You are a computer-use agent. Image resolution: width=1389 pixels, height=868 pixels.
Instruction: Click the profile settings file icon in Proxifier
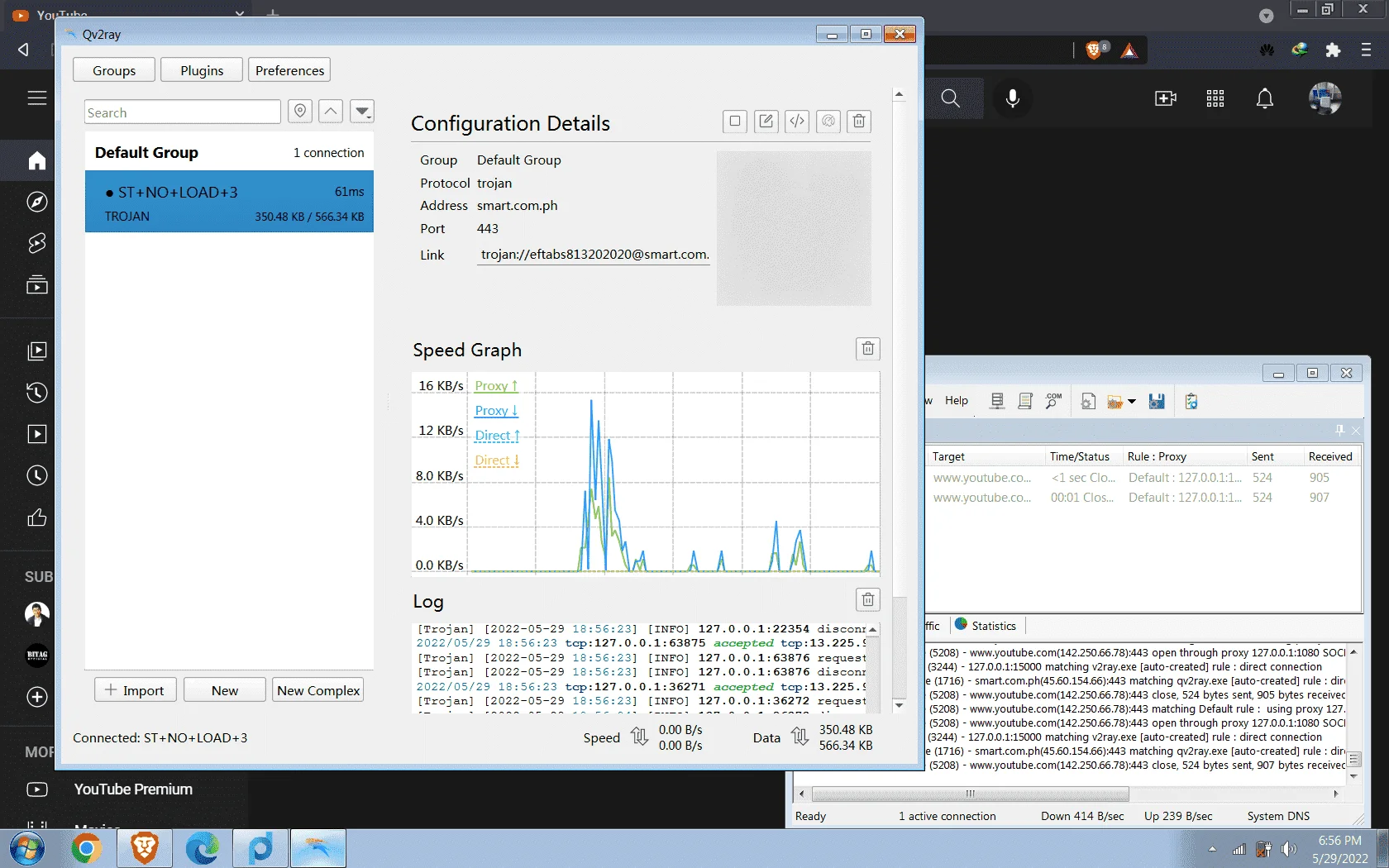[1088, 401]
